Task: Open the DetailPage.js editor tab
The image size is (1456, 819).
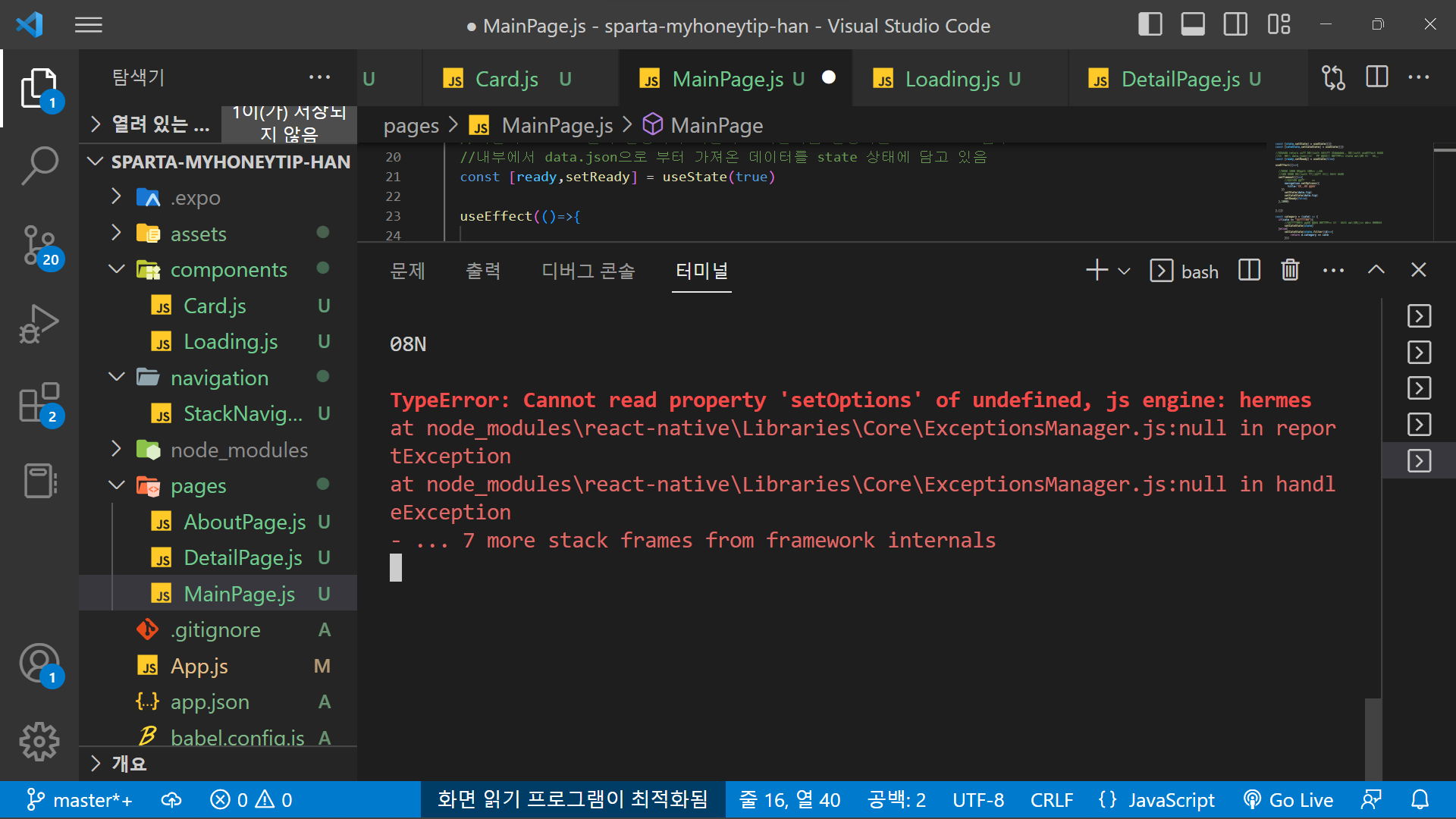Action: pos(1188,78)
